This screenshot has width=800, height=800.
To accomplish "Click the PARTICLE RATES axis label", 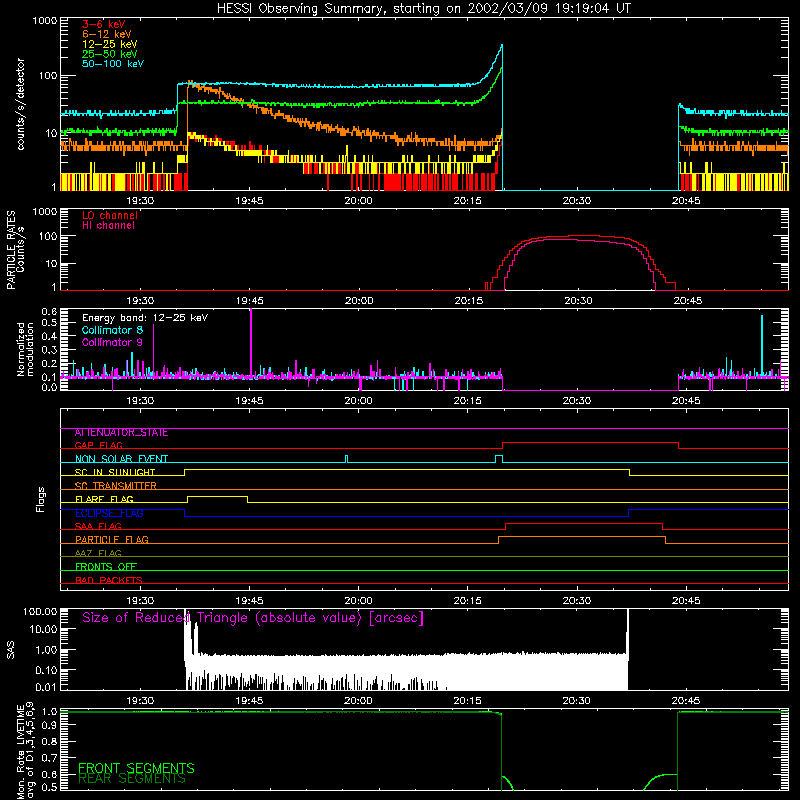I will (x=11, y=250).
